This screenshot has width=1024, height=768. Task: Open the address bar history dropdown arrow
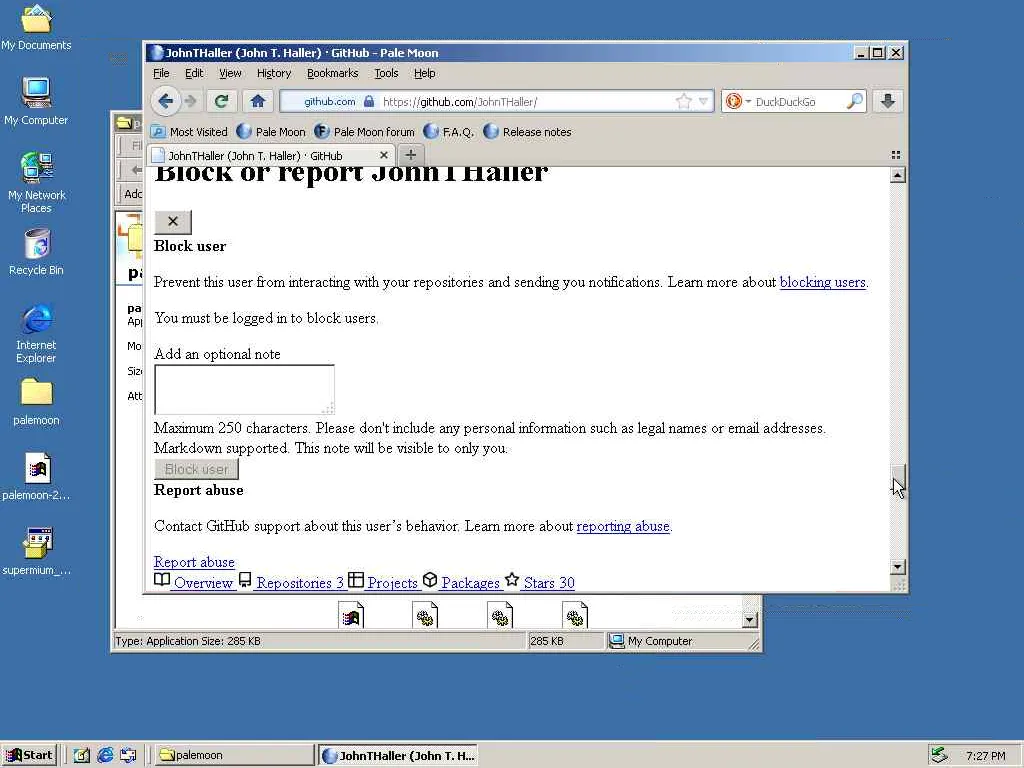pyautogui.click(x=703, y=101)
